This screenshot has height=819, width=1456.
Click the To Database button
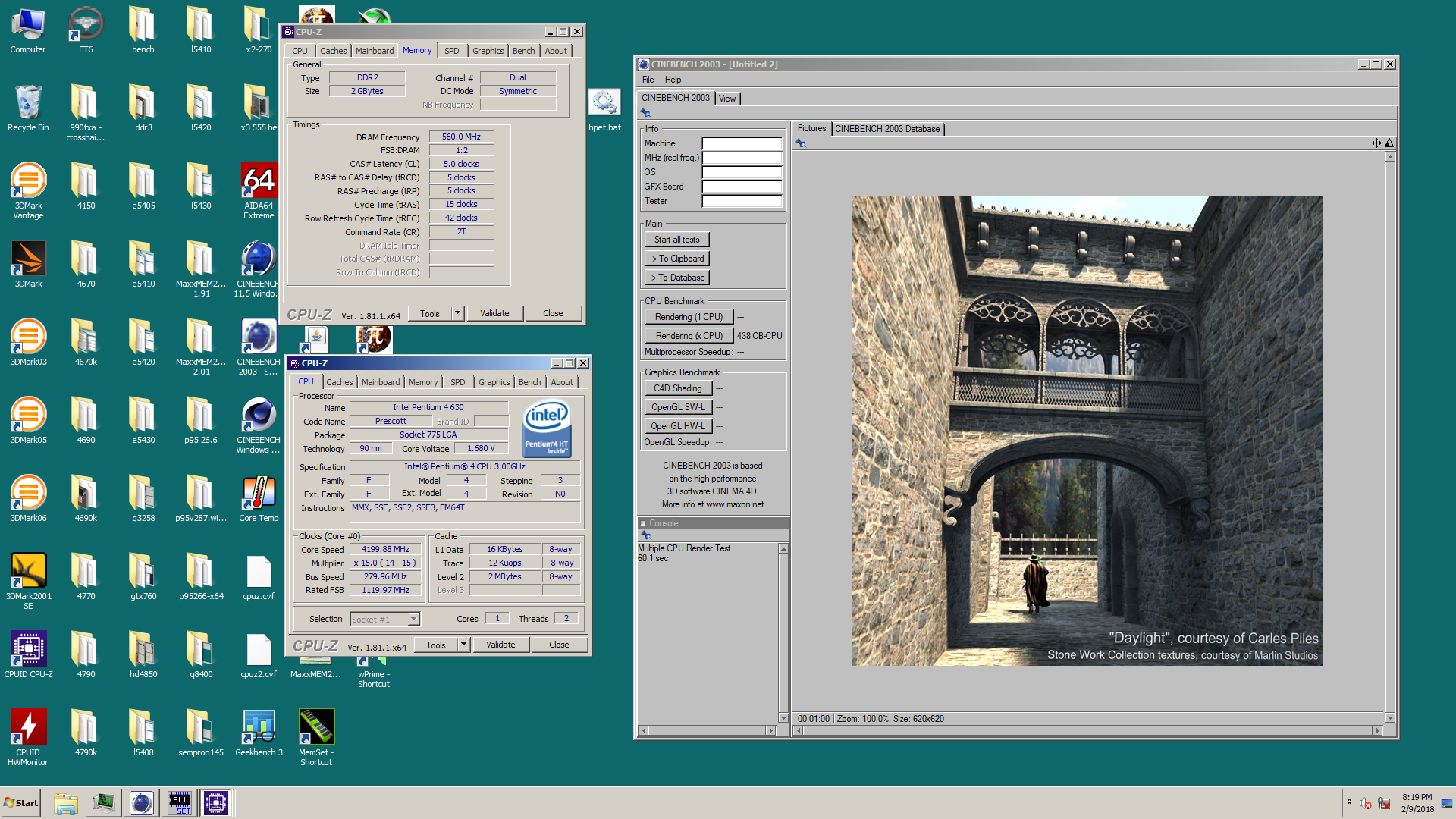(677, 278)
